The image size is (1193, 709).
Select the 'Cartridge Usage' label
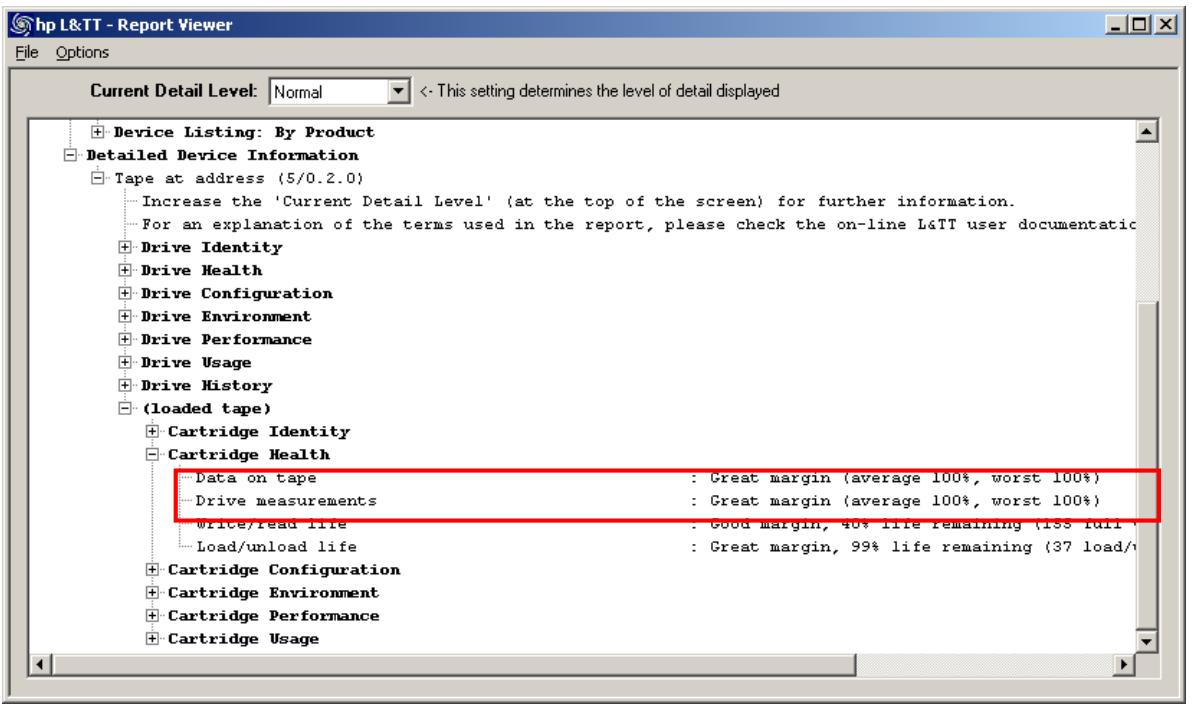(x=243, y=639)
